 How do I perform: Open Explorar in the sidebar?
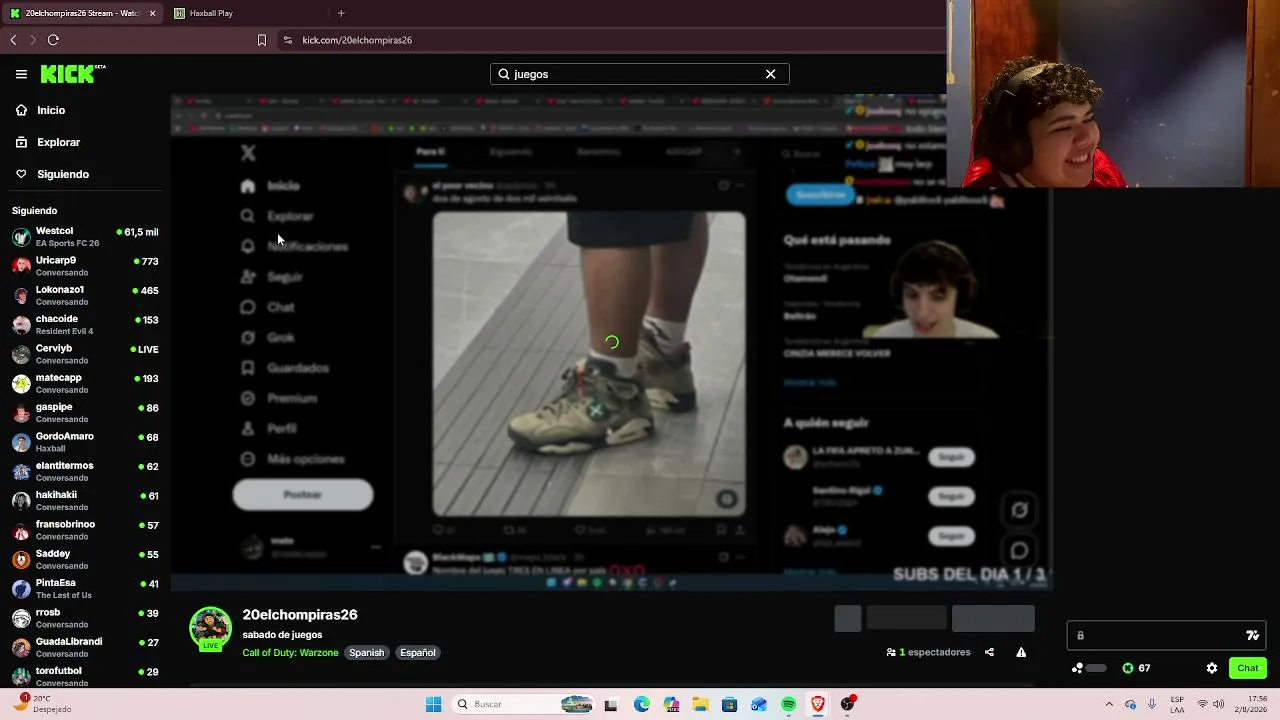58,142
